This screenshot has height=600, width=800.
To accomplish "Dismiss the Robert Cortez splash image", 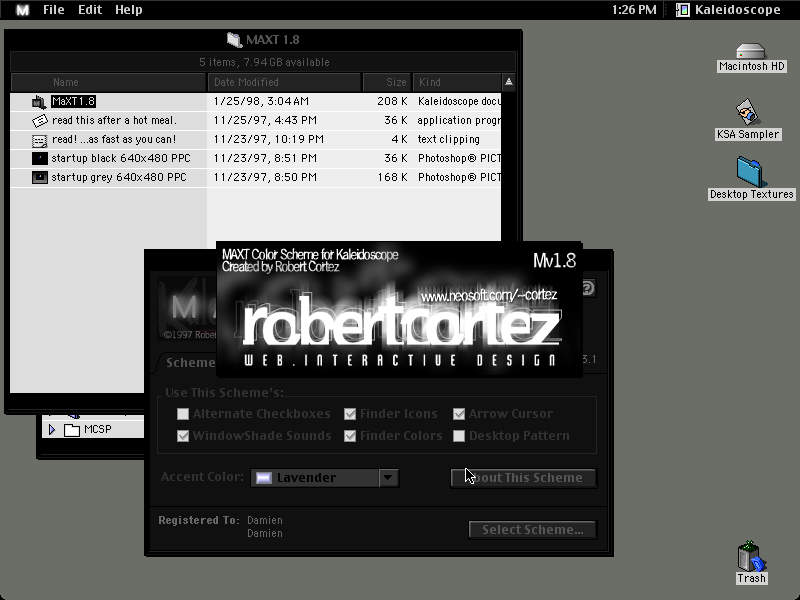I will pos(399,309).
